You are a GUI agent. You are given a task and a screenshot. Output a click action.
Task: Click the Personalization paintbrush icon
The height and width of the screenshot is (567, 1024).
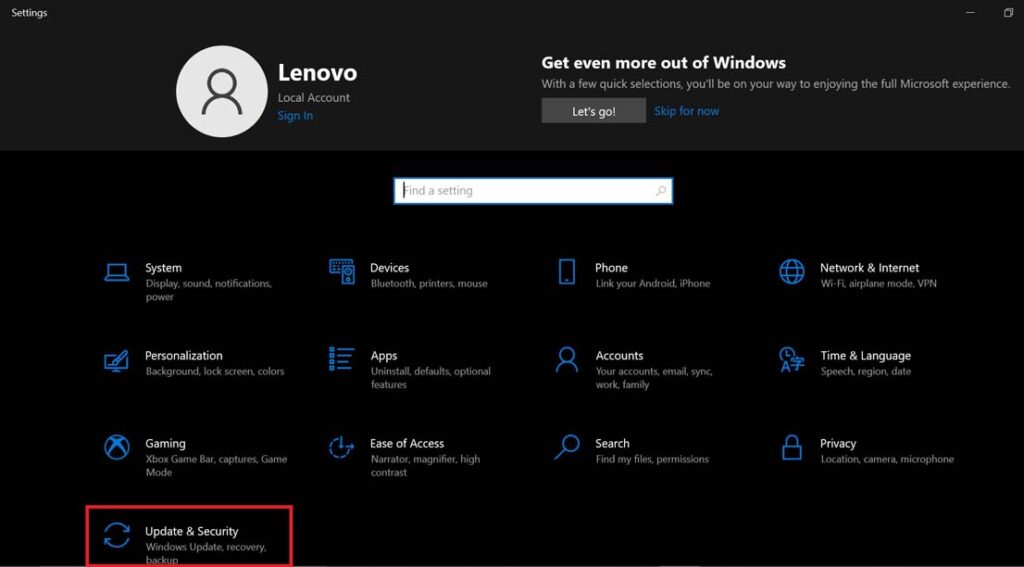click(117, 360)
